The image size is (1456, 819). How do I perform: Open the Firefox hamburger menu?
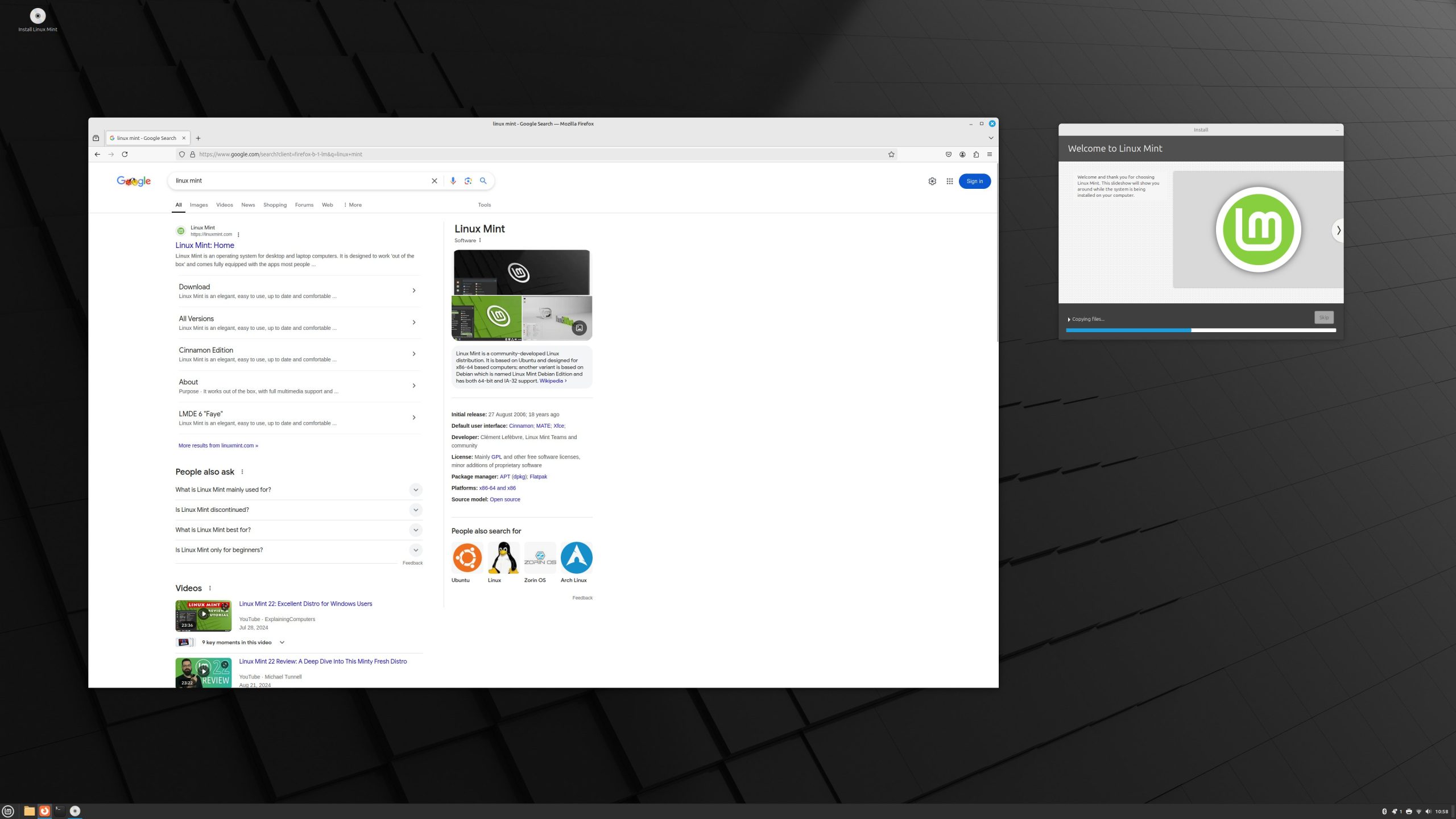coord(990,154)
